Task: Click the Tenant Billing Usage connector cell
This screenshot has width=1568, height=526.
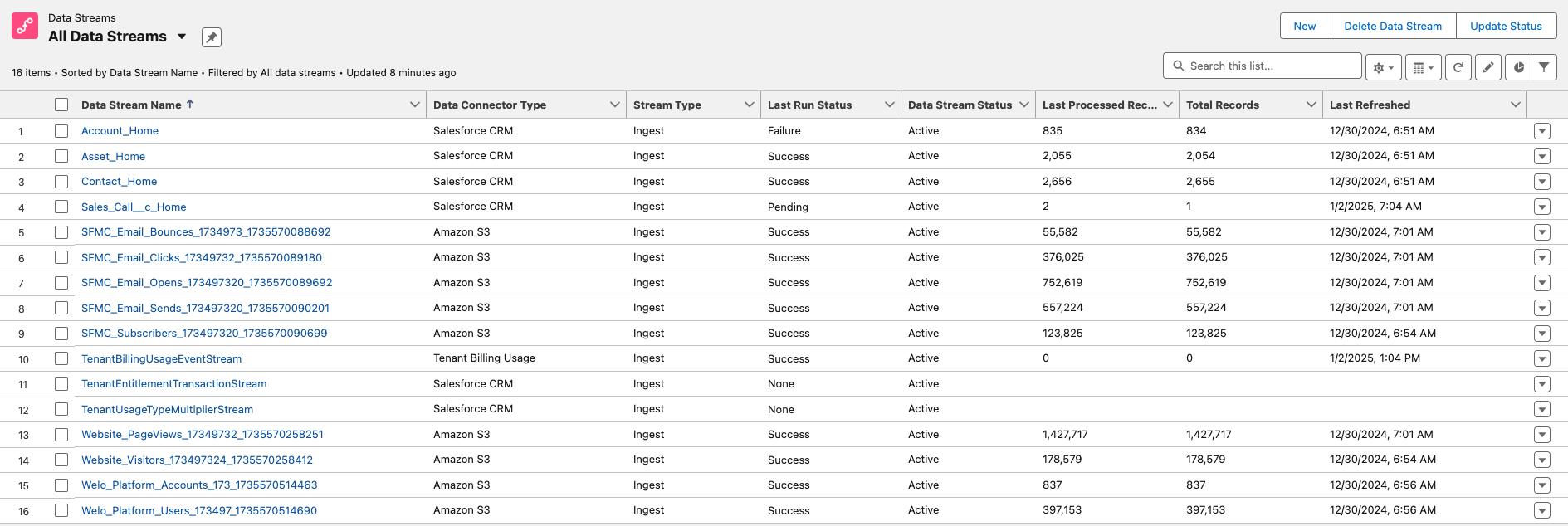Action: (484, 358)
